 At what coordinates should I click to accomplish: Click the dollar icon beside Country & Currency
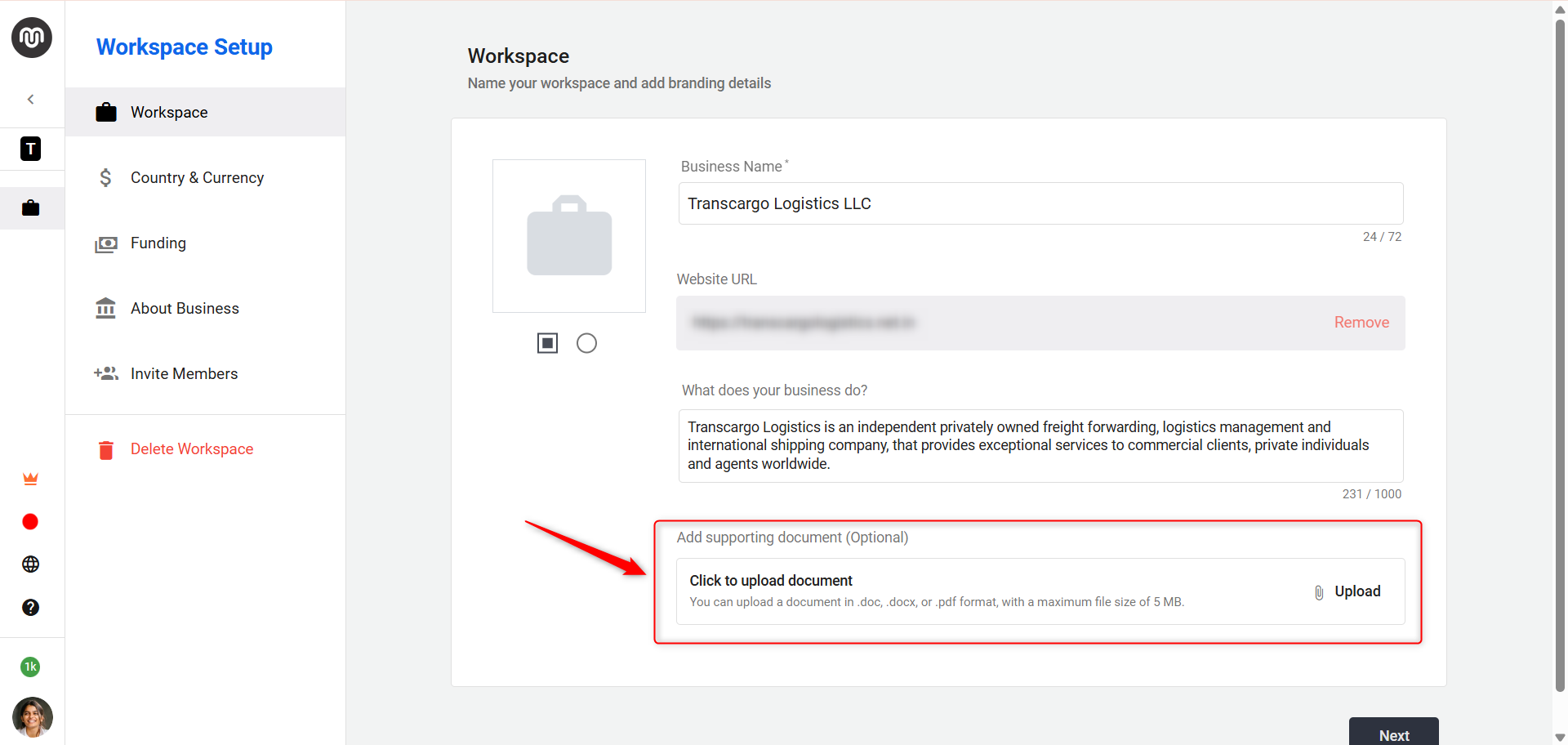point(105,177)
